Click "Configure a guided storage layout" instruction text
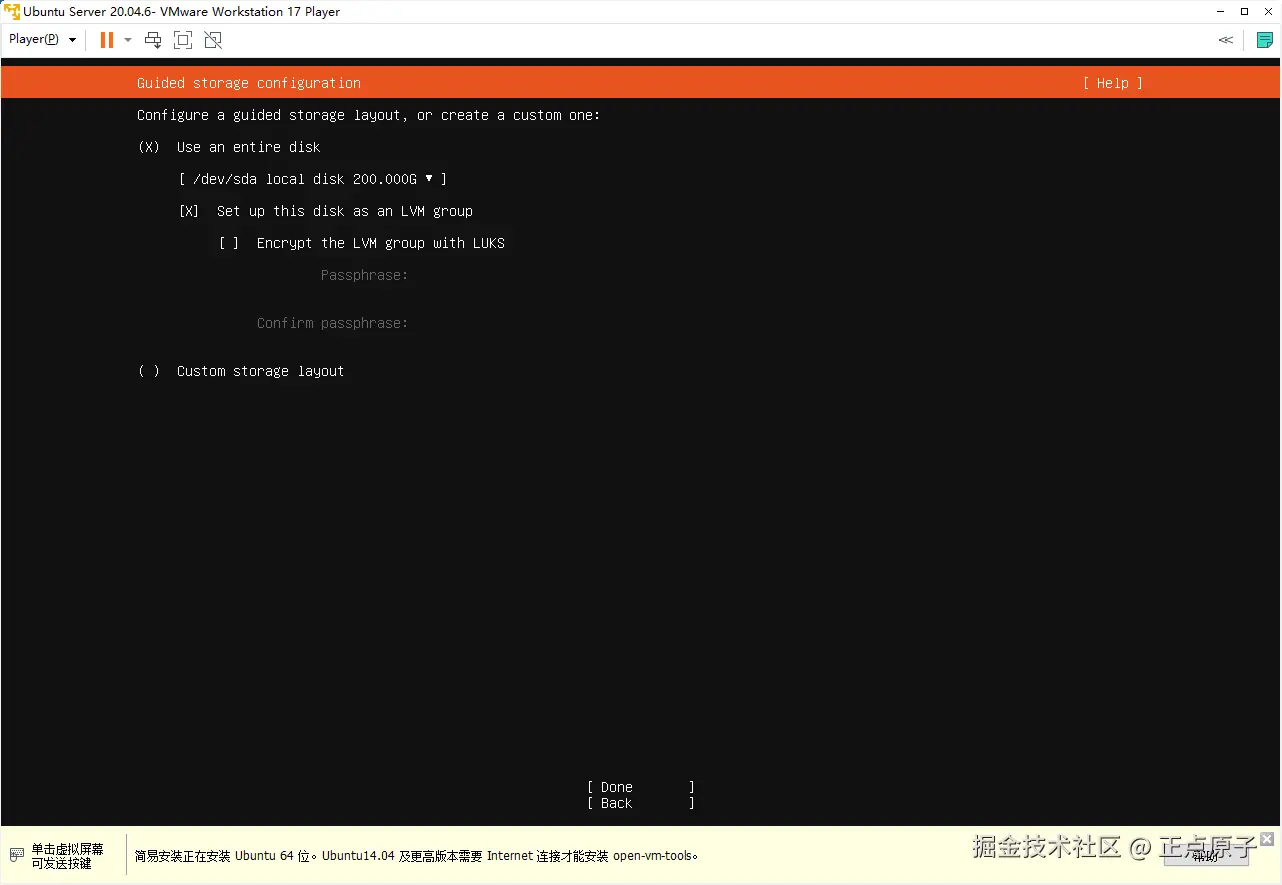The image size is (1282, 885). click(369, 115)
